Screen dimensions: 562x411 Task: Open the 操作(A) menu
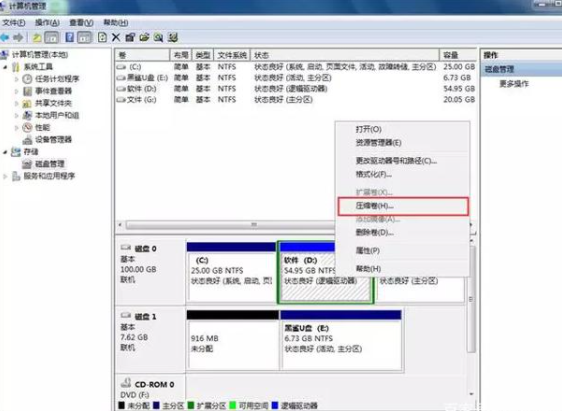47,23
